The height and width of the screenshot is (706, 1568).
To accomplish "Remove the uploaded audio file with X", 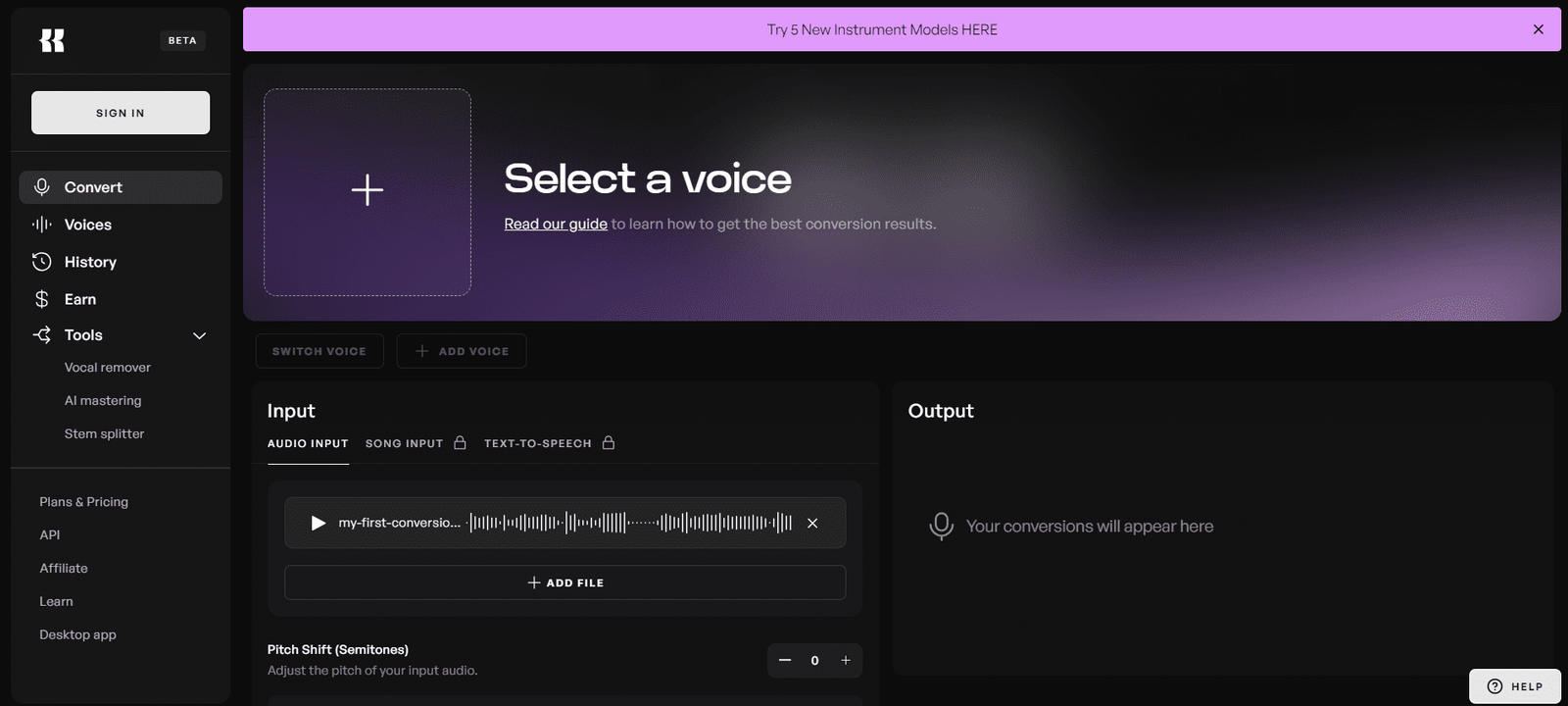I will [812, 524].
